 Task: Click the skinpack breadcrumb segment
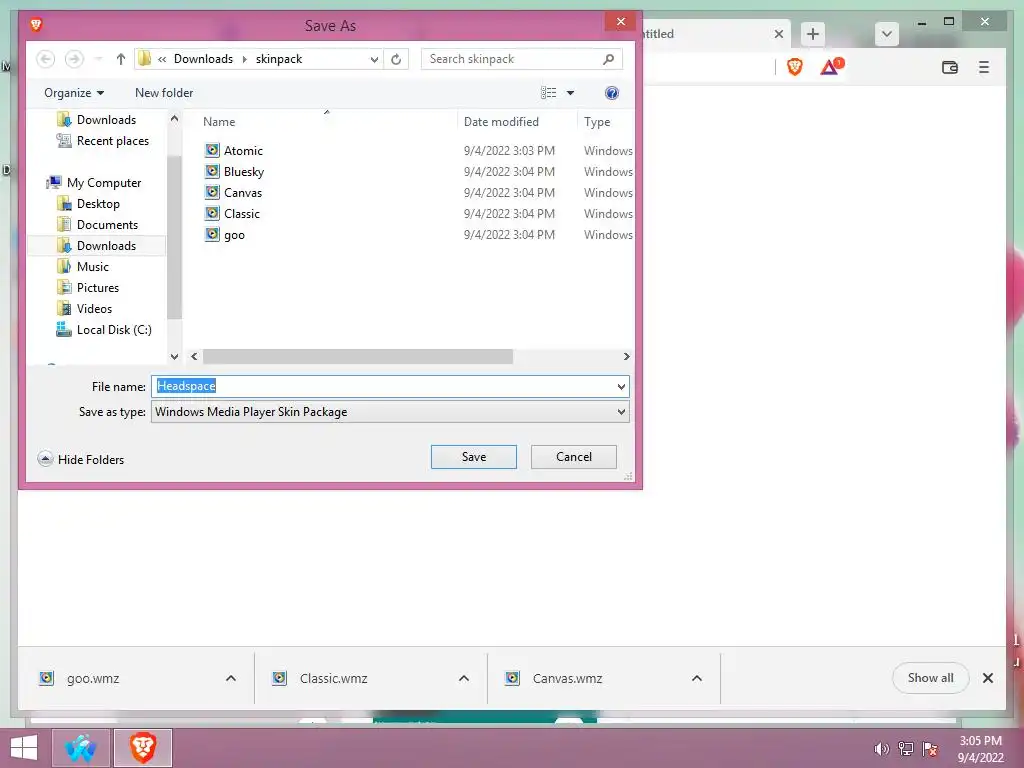(x=279, y=59)
